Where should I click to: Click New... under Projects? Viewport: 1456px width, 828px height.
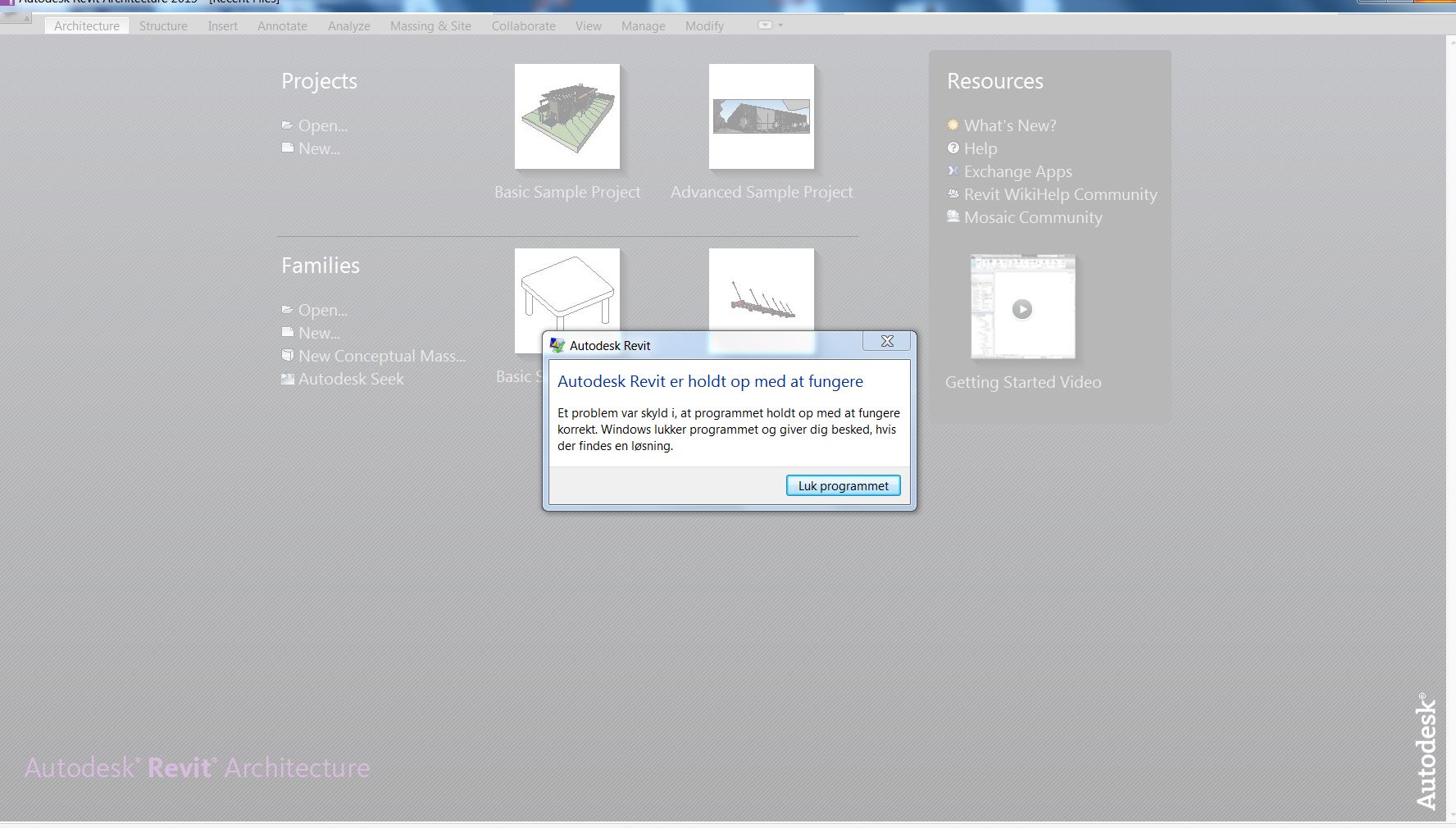319,148
